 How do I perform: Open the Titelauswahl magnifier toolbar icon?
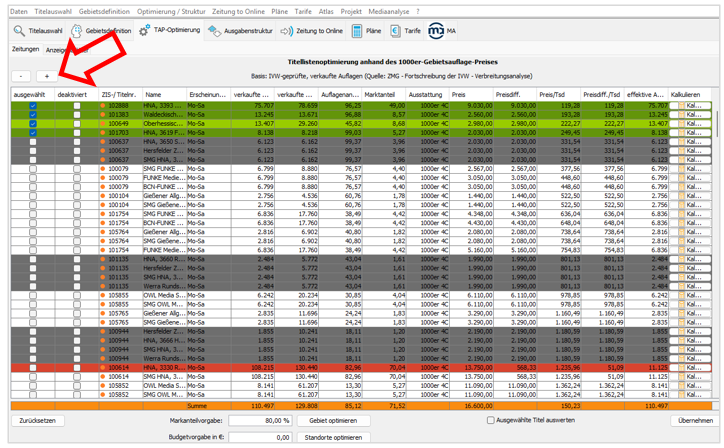coord(19,31)
